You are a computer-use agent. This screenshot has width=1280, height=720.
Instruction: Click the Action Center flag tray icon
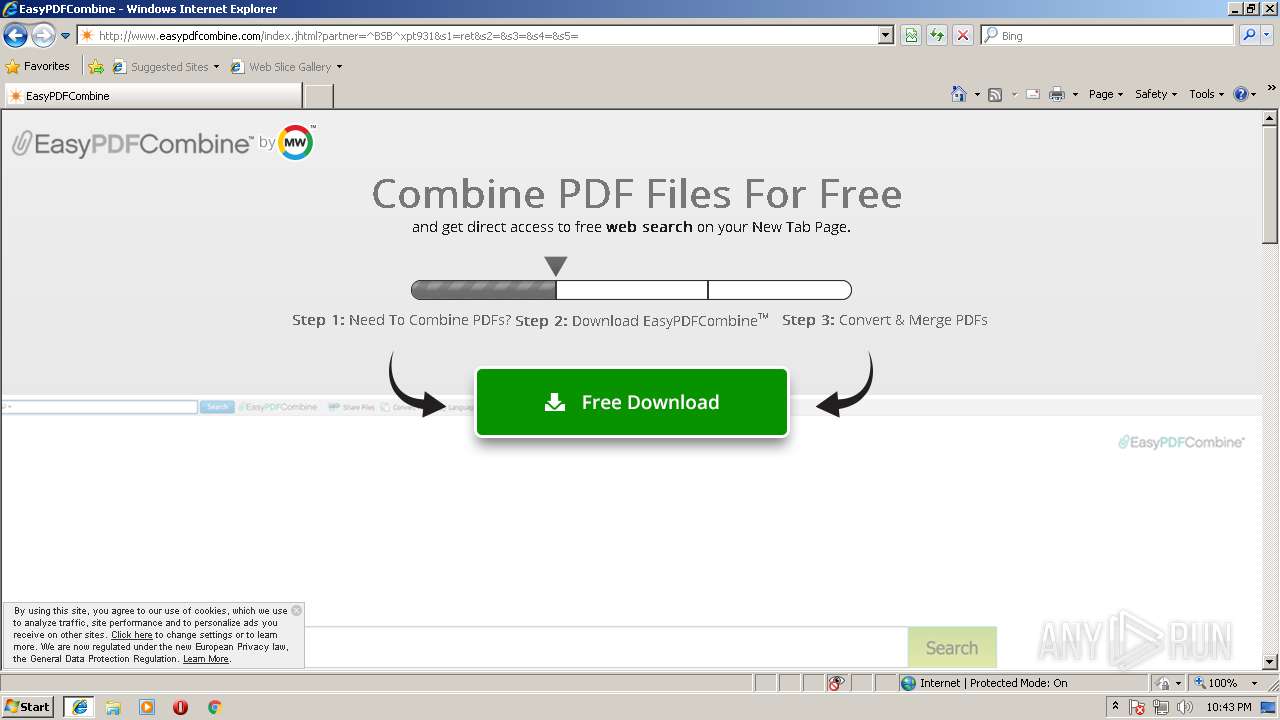point(1138,707)
